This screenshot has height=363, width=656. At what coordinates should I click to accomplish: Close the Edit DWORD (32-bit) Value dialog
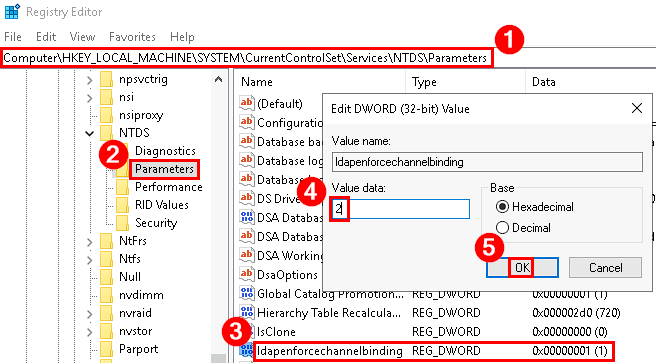point(637,108)
